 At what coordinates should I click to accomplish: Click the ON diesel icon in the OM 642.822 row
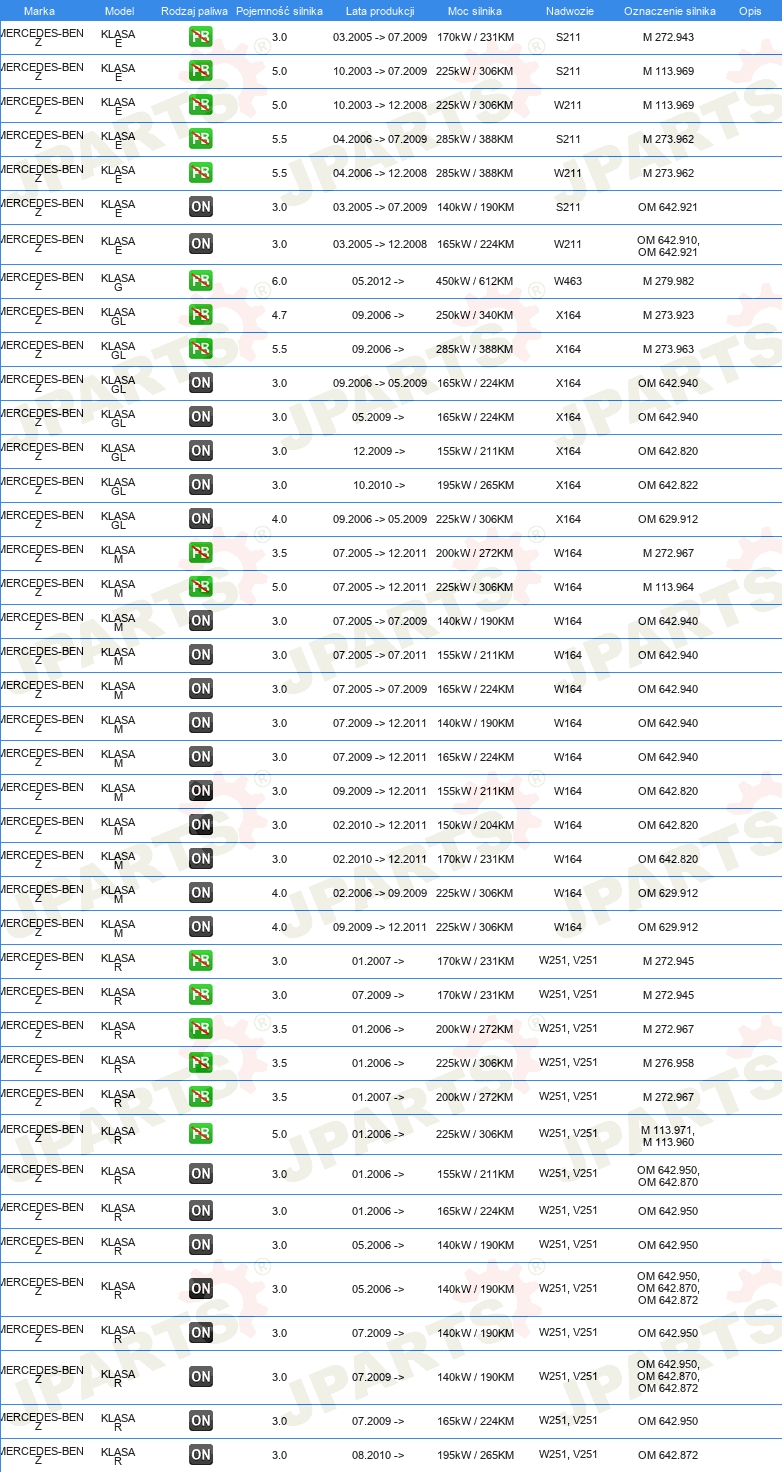coord(201,485)
